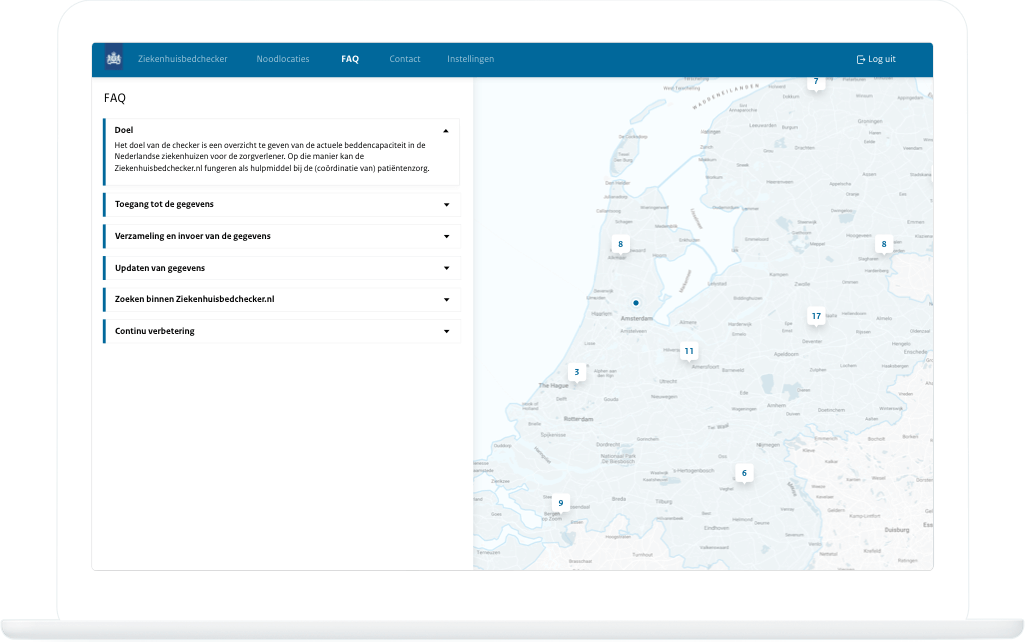Expand Verzameling en invoer van de gegevens
The height and width of the screenshot is (642, 1025).
(282, 237)
